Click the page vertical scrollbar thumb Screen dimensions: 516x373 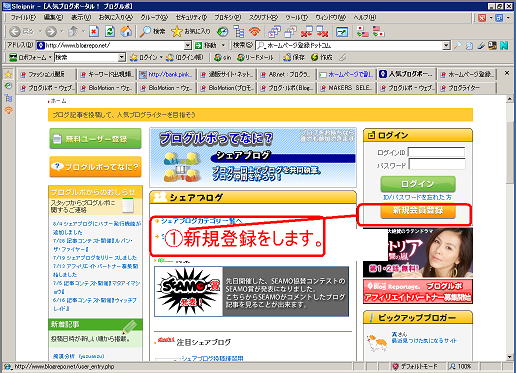pos(510,153)
